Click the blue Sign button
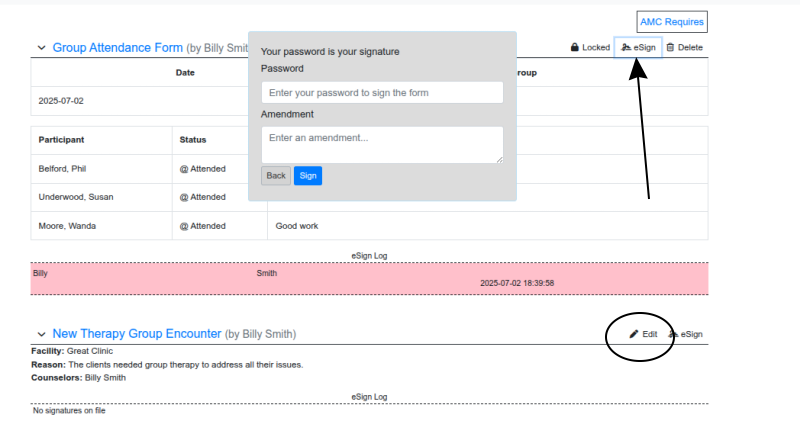The image size is (800, 440). [x=308, y=176]
